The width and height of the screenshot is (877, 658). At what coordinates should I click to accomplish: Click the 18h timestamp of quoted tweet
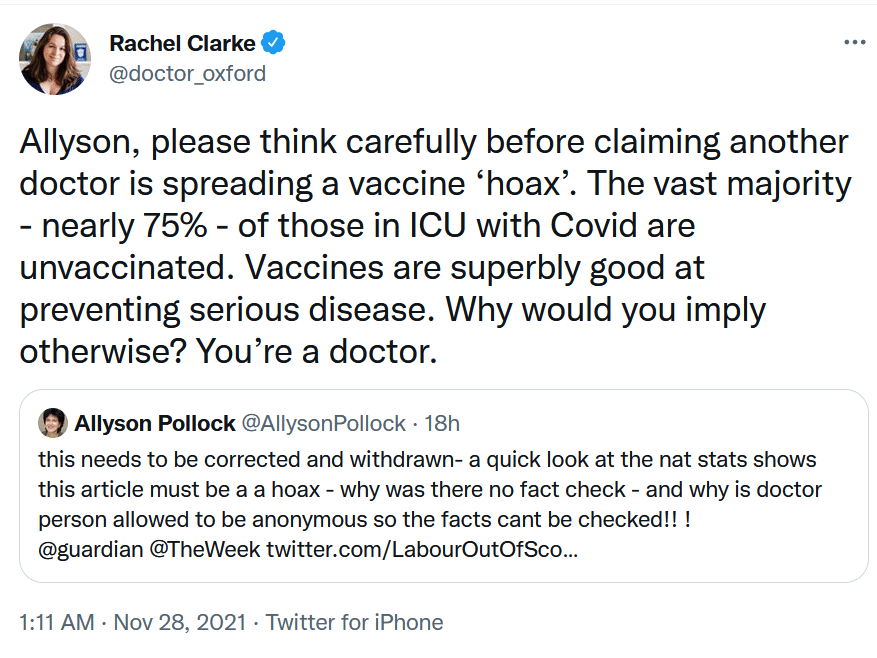tap(442, 424)
